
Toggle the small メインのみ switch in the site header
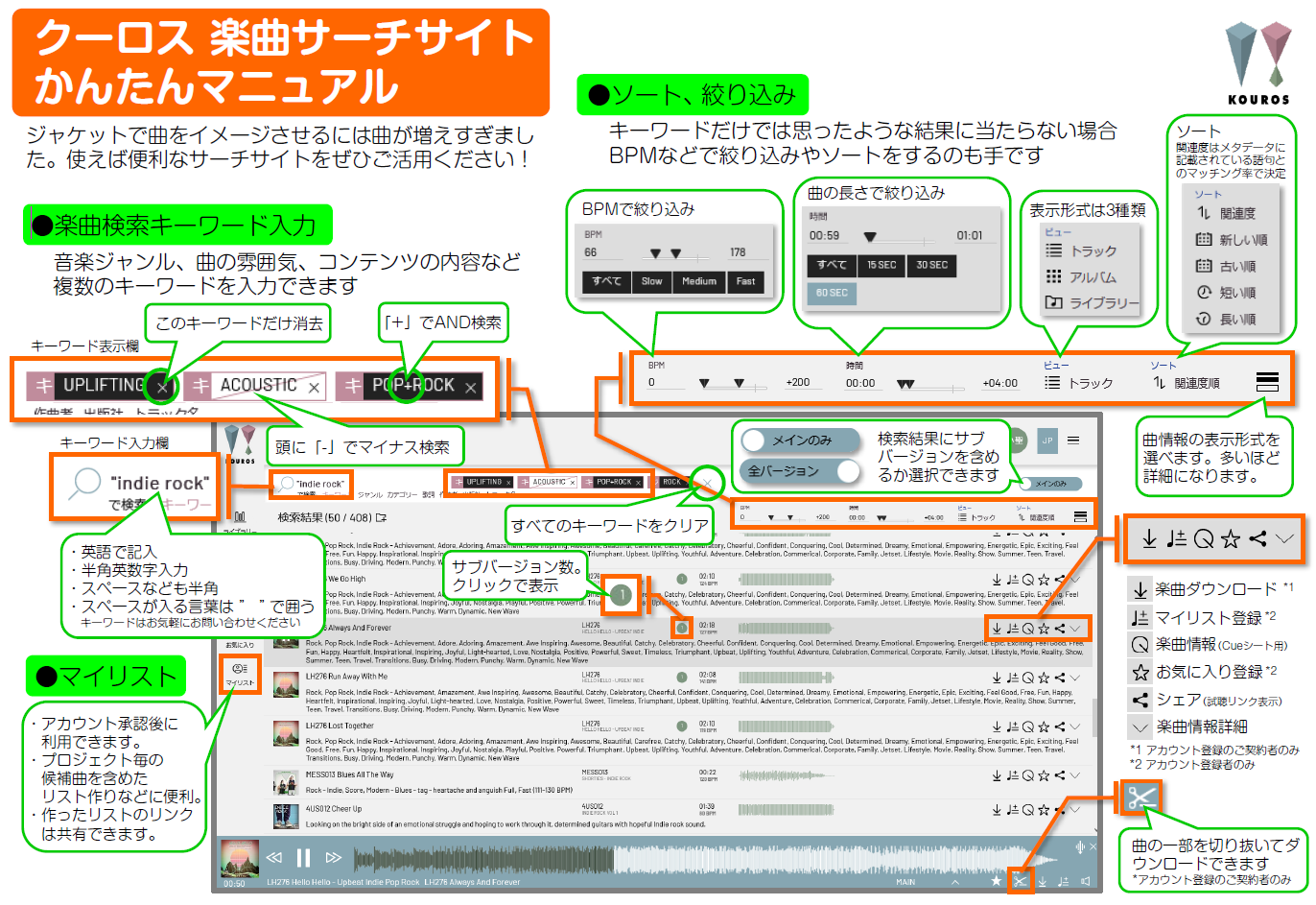pyautogui.click(x=1049, y=484)
